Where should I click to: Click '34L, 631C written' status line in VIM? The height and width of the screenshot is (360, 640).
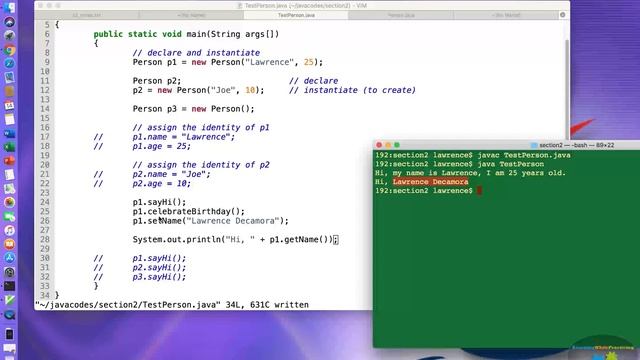pos(267,305)
